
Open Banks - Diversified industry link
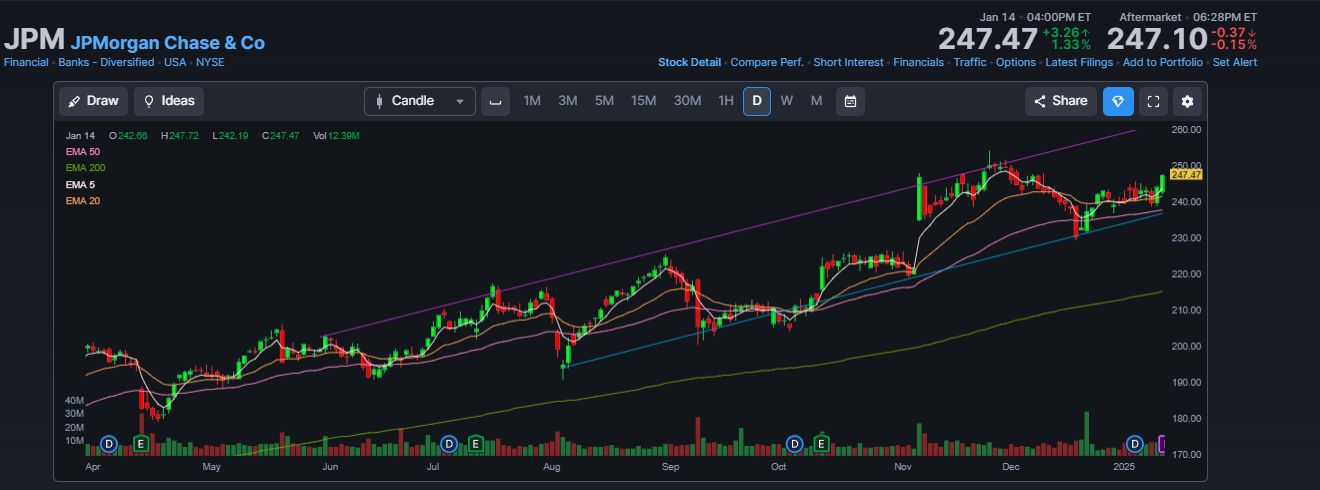pyautogui.click(x=106, y=62)
